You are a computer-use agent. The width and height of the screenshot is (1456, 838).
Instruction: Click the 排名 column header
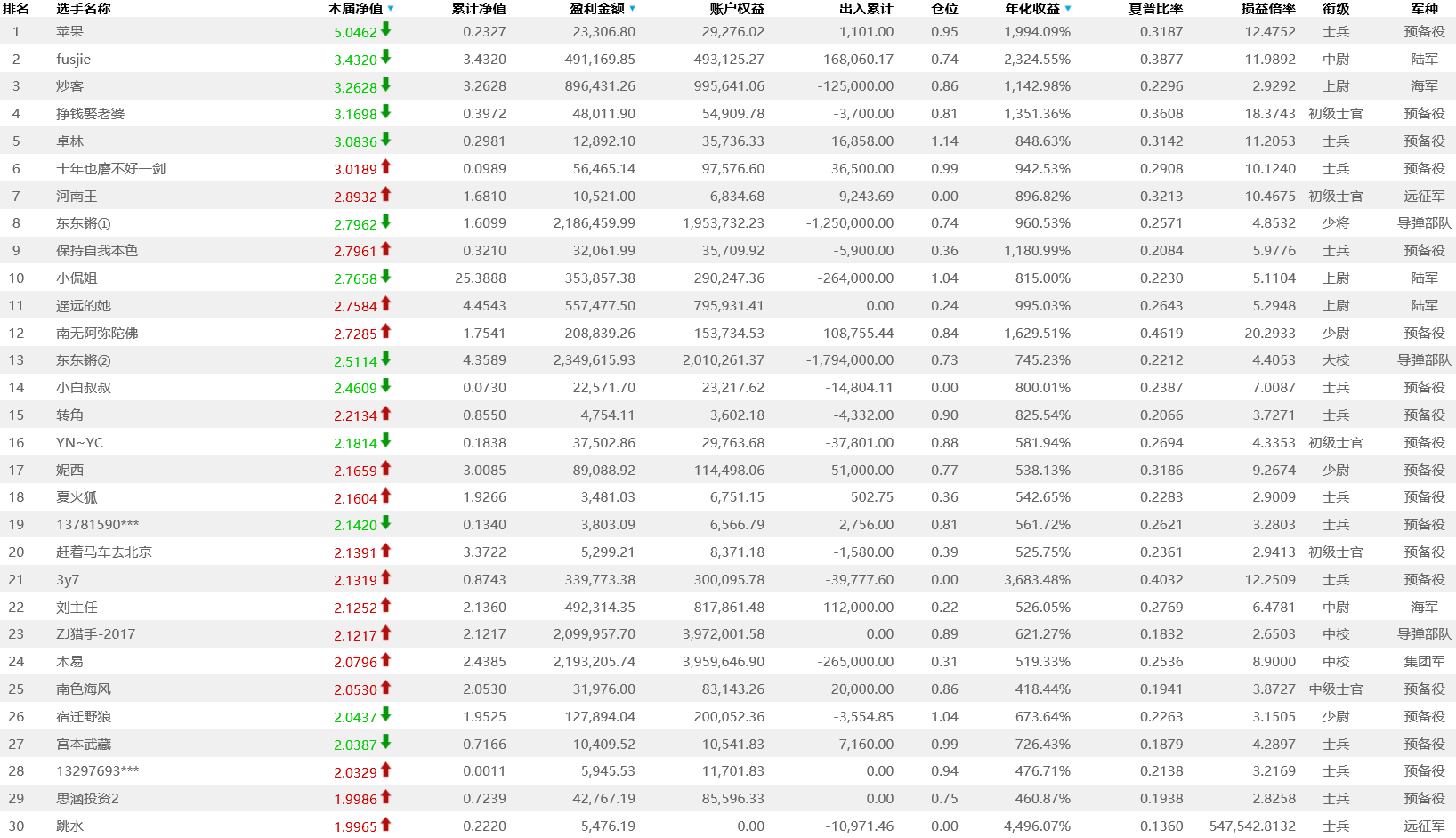point(16,9)
